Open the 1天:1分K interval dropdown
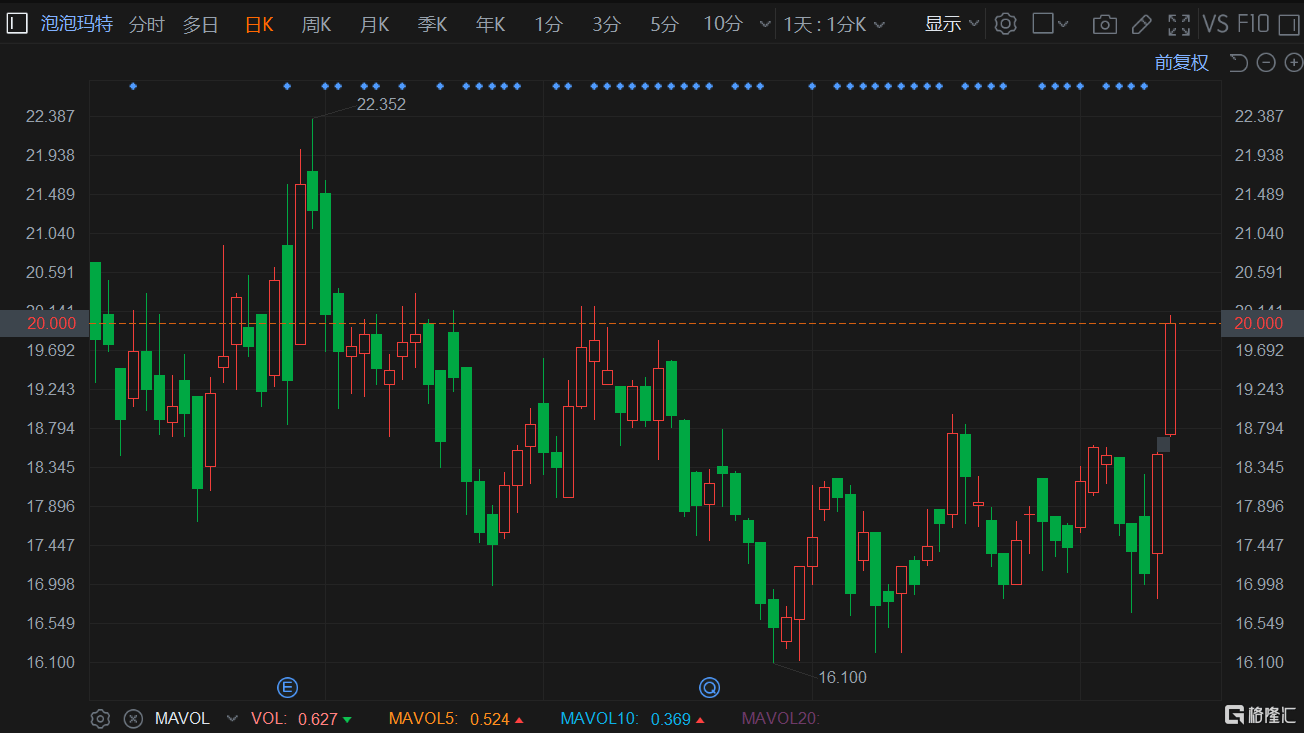The image size is (1304, 733). pyautogui.click(x=834, y=24)
